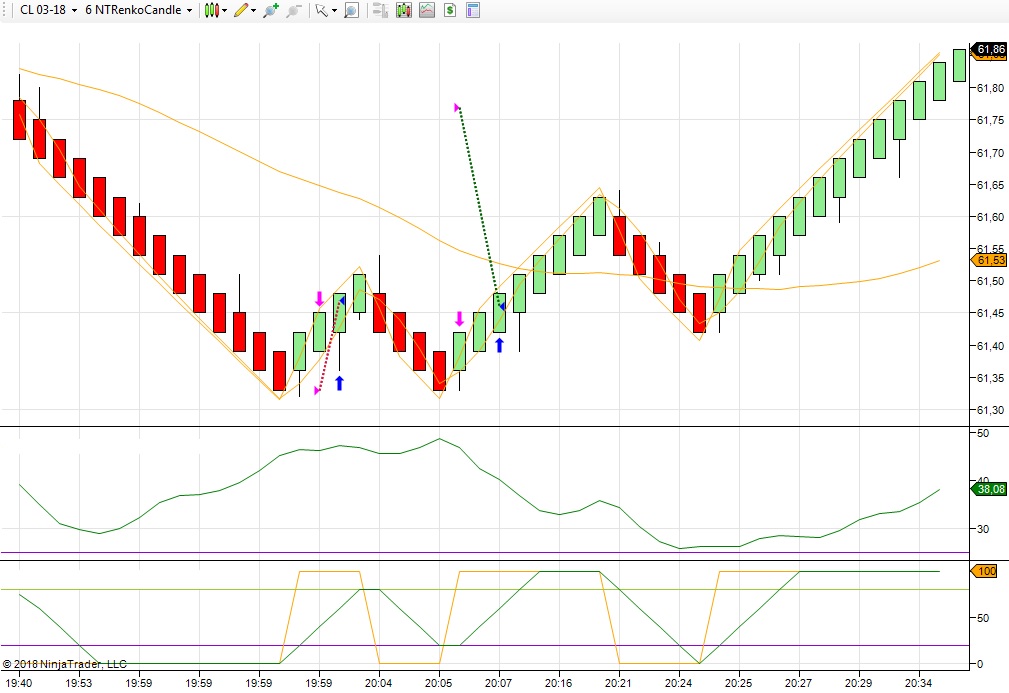Click the 20:34 time axis label
The height and width of the screenshot is (693, 1009).
[x=918, y=683]
